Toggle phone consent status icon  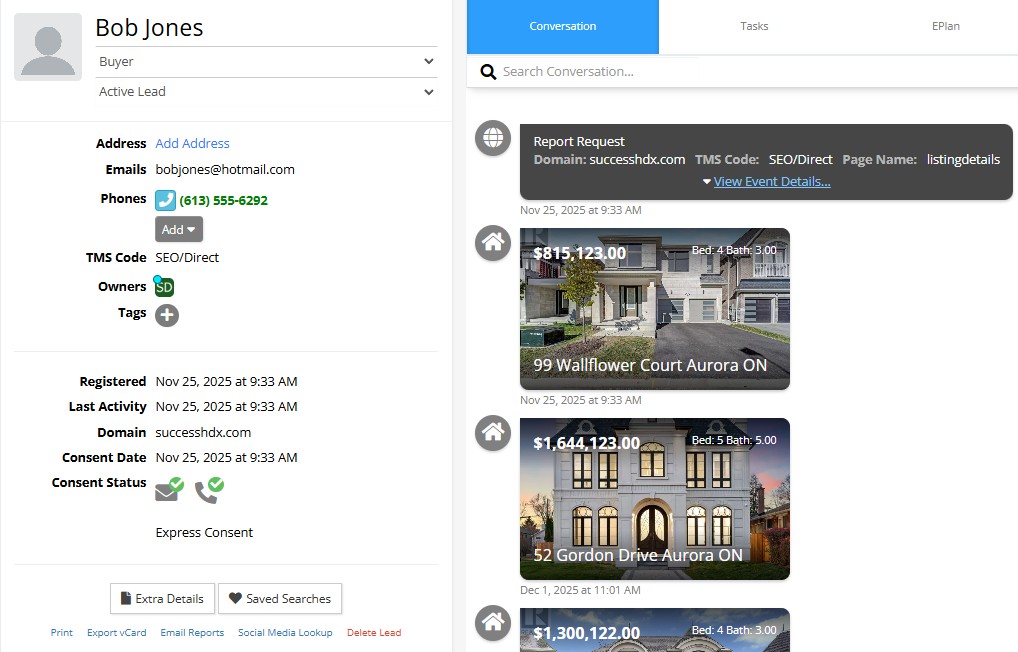(x=208, y=490)
